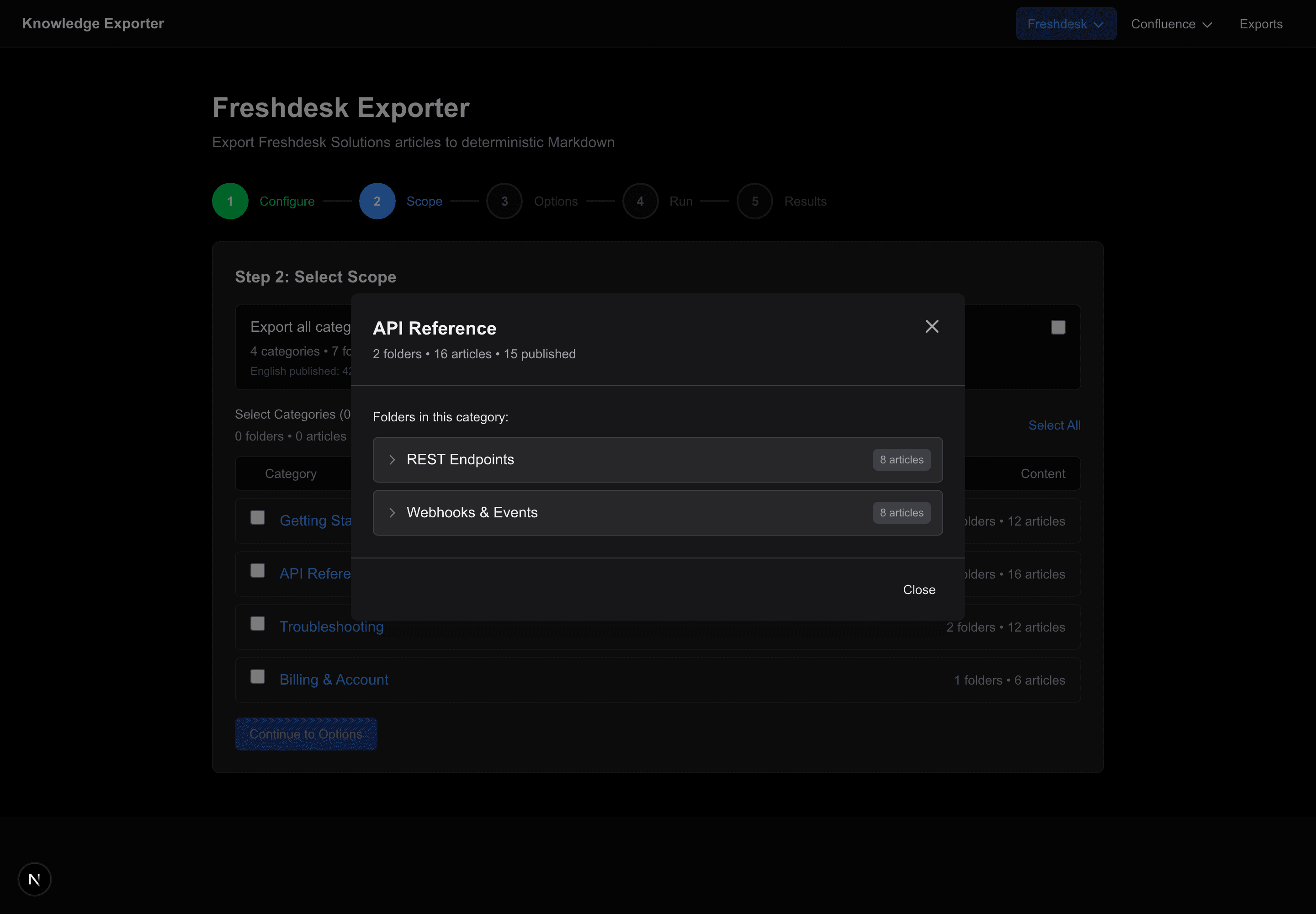This screenshot has height=914, width=1316.
Task: Click the Scope step label
Action: (425, 201)
